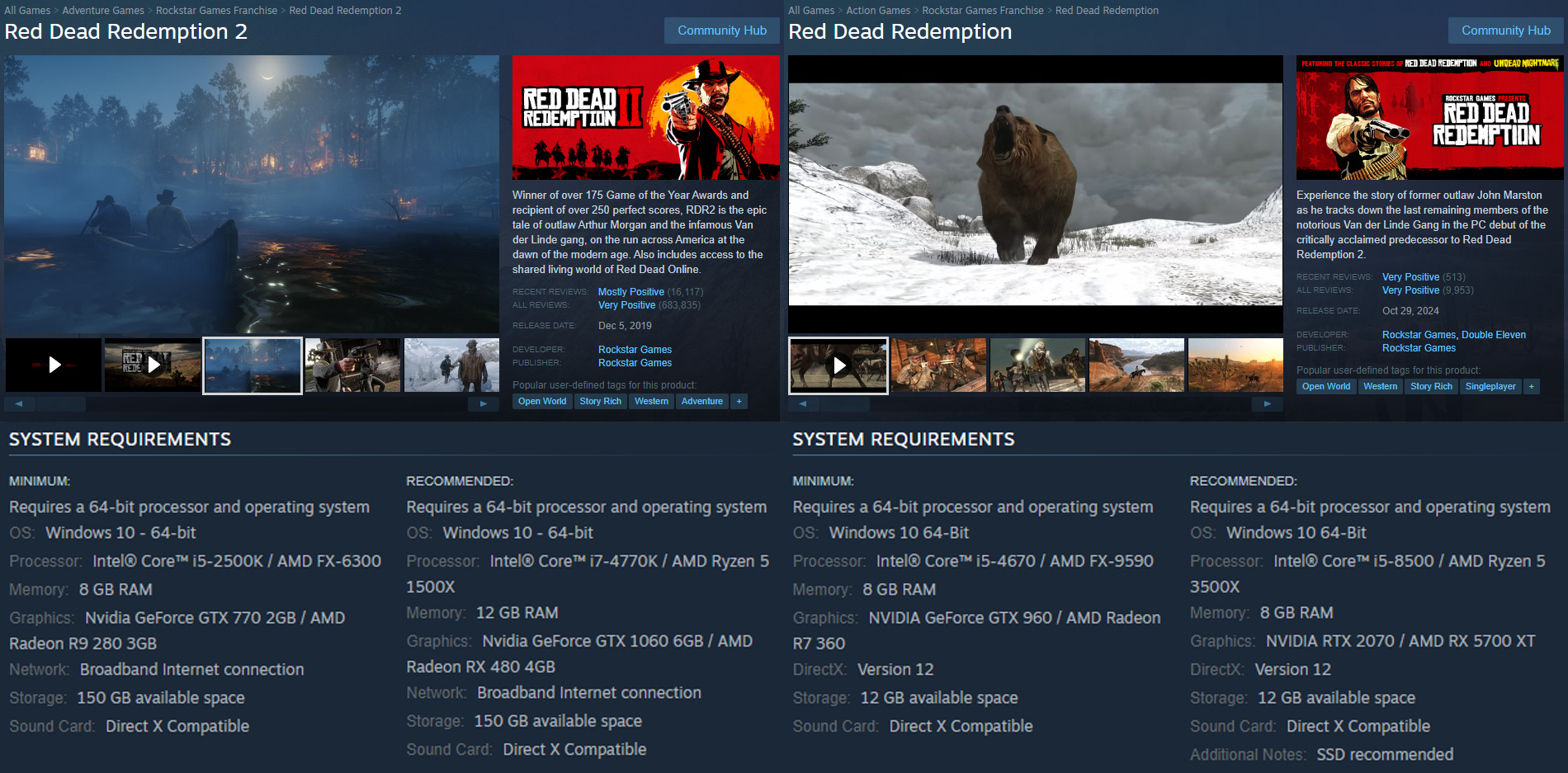The image size is (1568, 773).
Task: Select the RDR2 snowy walk thumbnail
Action: (x=451, y=365)
